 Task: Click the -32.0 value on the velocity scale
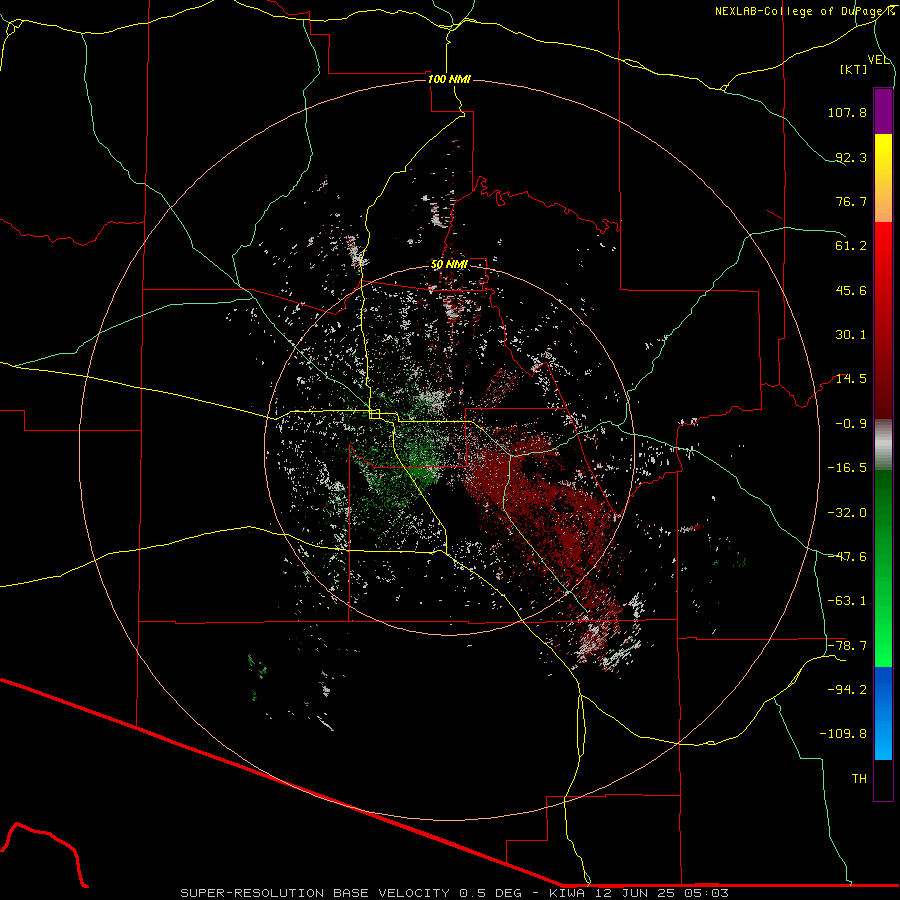847,513
